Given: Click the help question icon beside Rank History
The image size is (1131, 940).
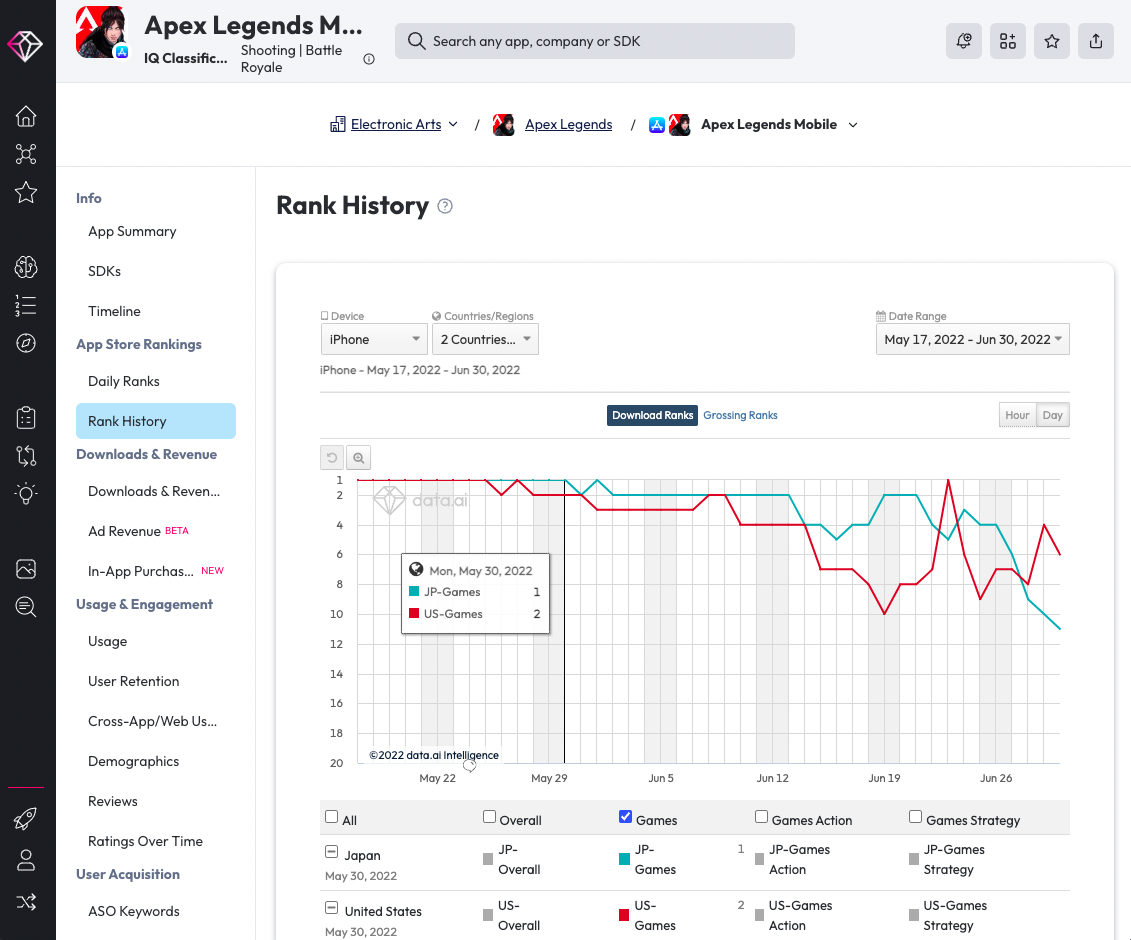Looking at the screenshot, I should (445, 206).
